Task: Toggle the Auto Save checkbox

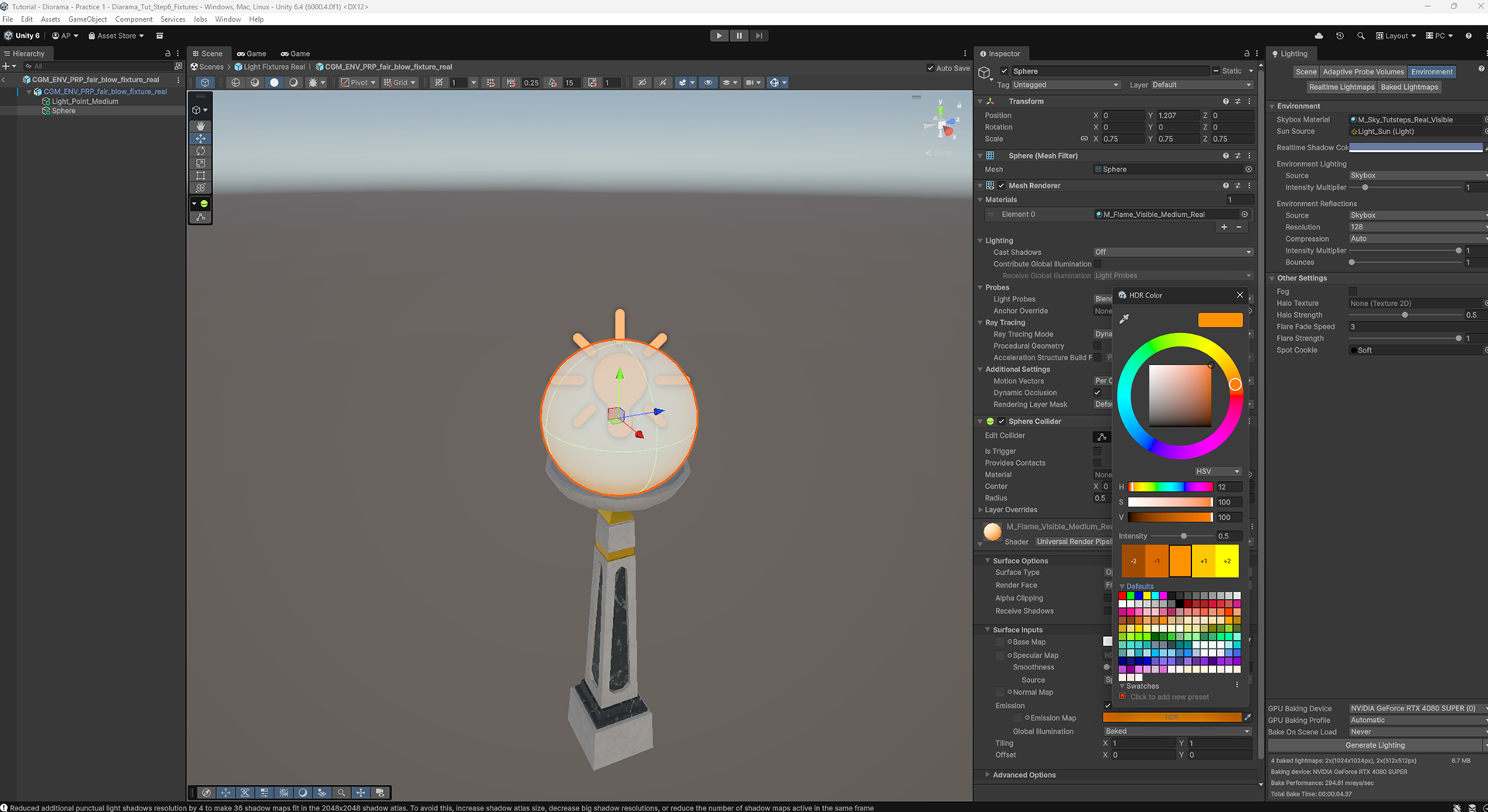Action: 931,68
